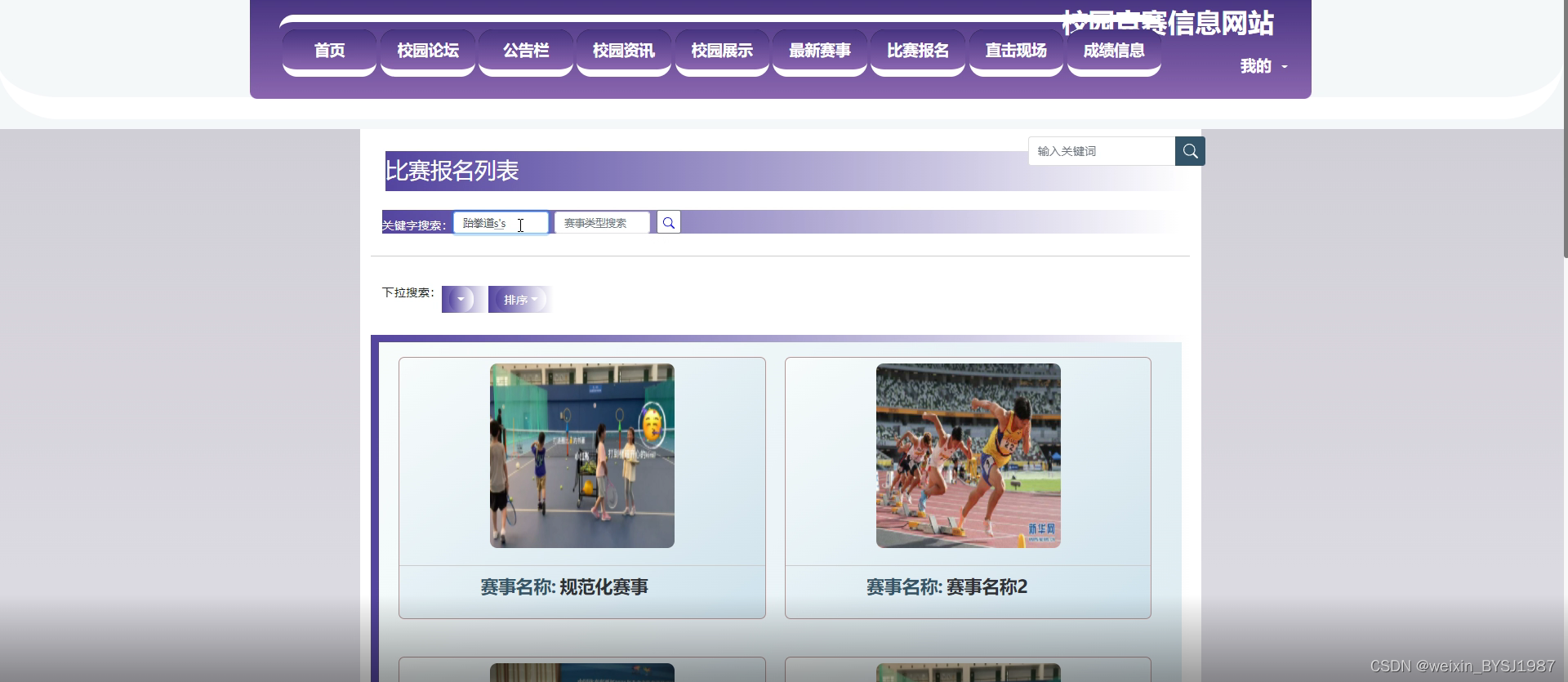This screenshot has width=1568, height=682.
Task: Go to the 最新赛事 page
Action: tap(820, 51)
